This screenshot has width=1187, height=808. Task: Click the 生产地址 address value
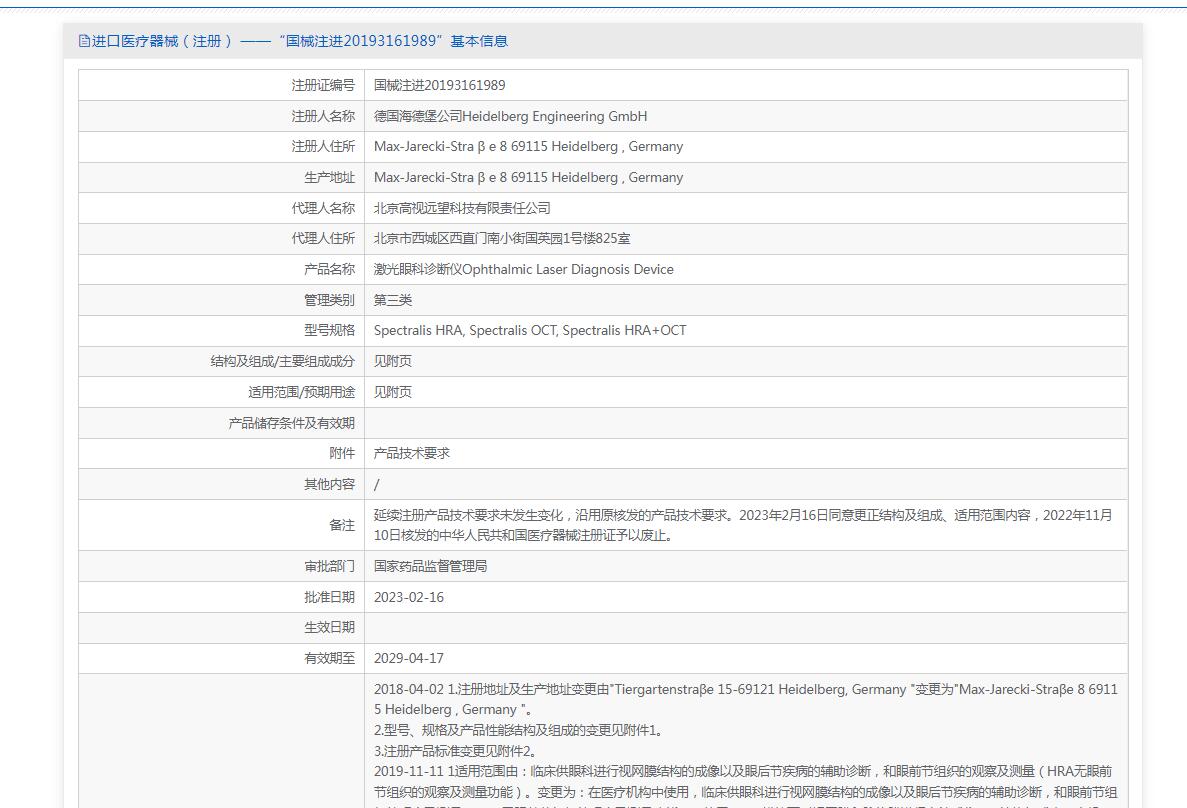[528, 177]
